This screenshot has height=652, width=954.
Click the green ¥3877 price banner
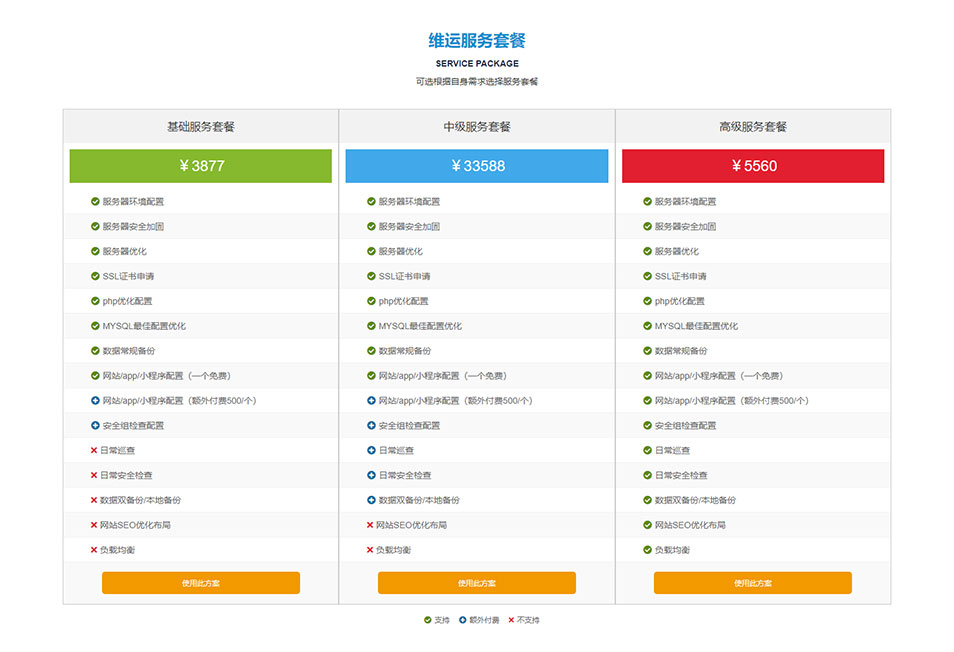(x=200, y=166)
